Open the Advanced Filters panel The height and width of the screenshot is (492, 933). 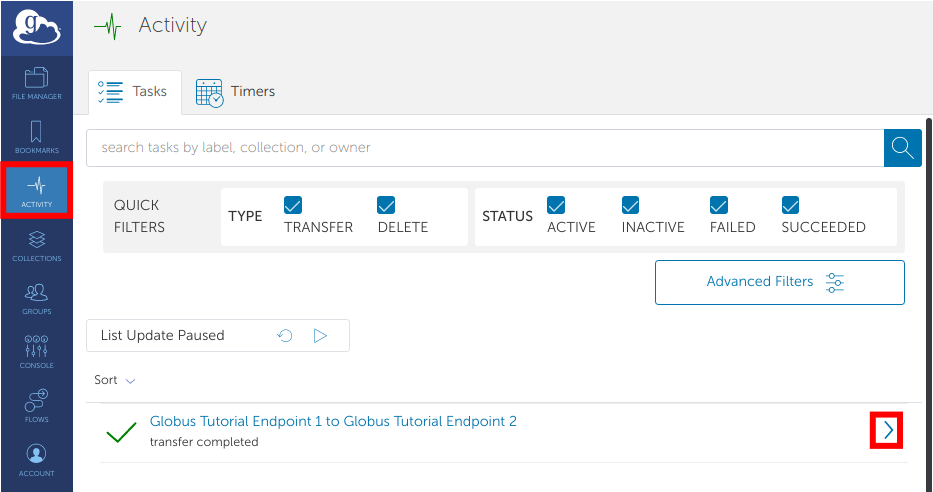(x=779, y=282)
